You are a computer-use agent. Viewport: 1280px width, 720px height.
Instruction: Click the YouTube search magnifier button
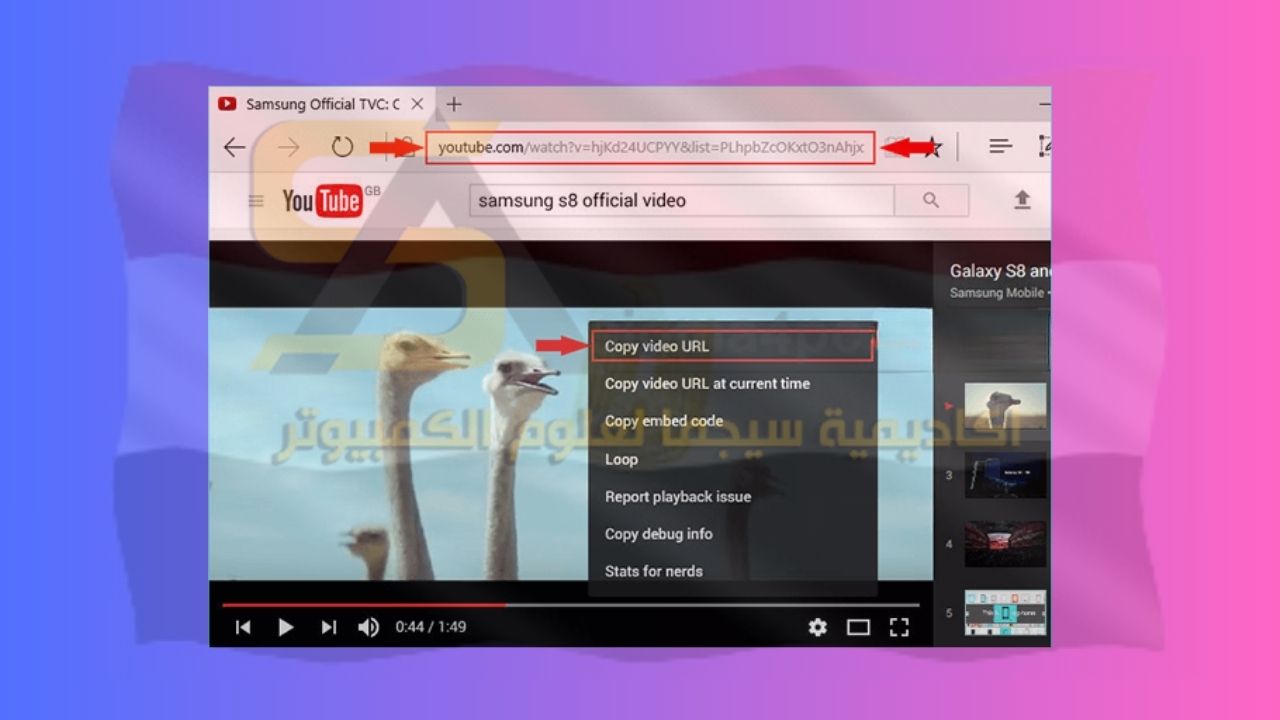click(931, 200)
